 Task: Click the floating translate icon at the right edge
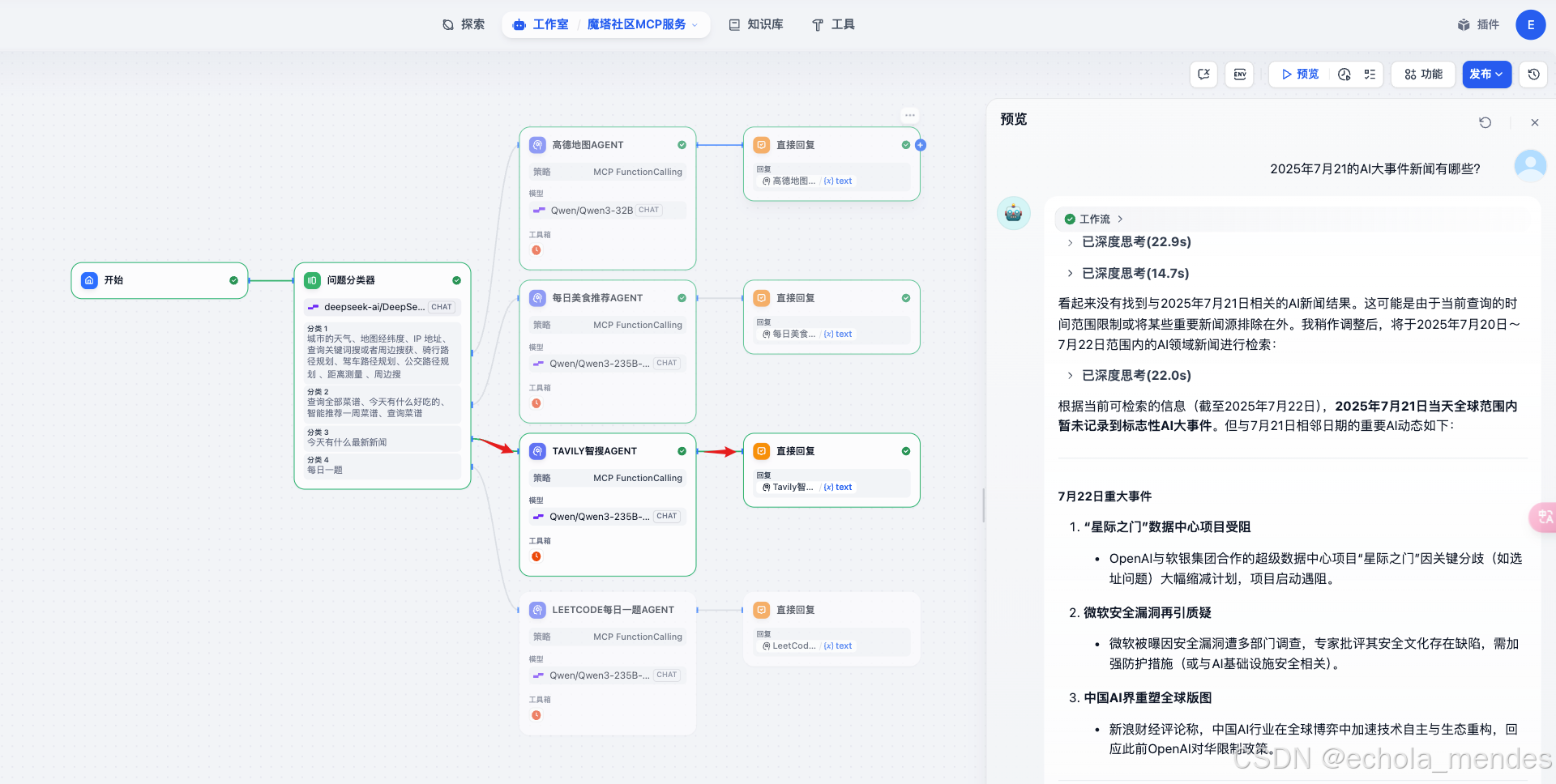(x=1544, y=517)
